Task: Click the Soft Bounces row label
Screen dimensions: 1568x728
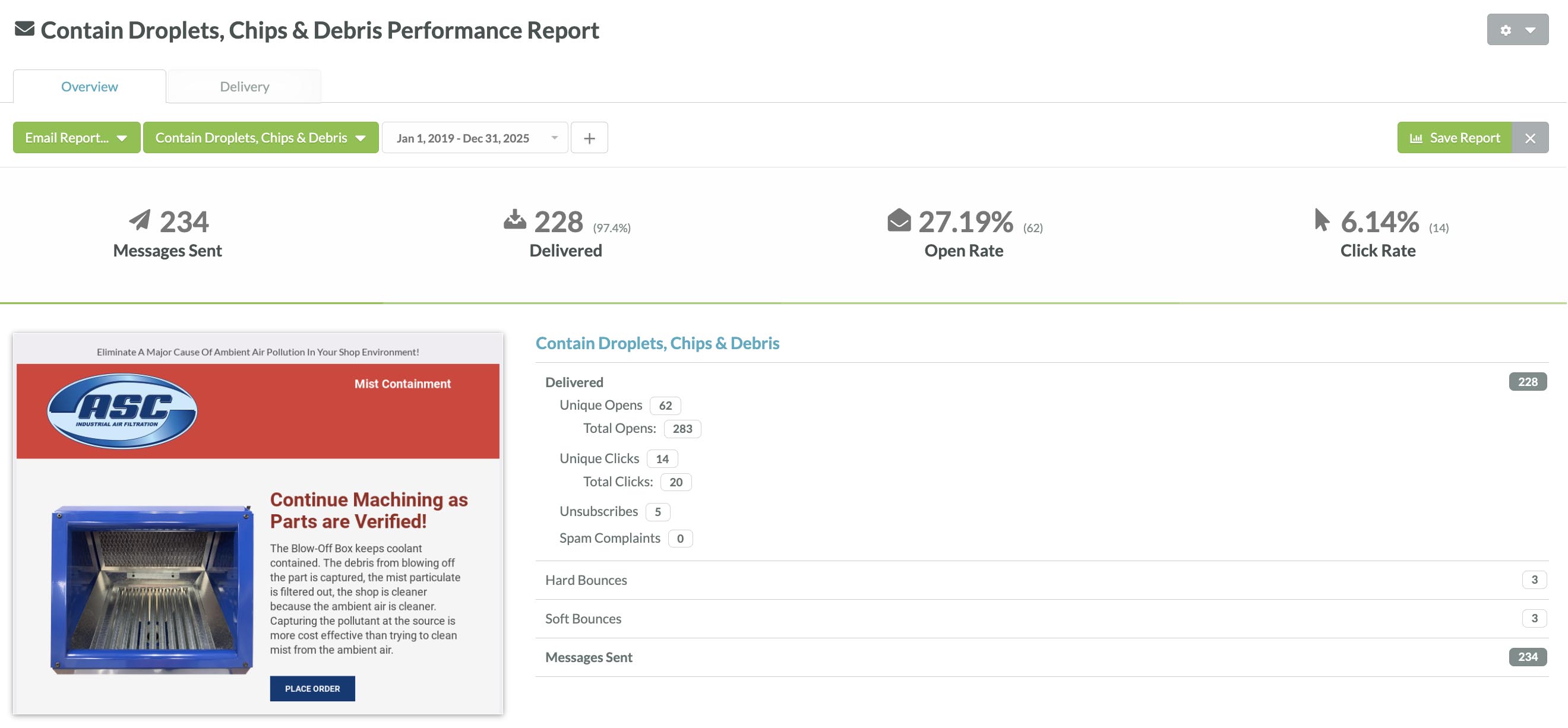Action: click(583, 618)
